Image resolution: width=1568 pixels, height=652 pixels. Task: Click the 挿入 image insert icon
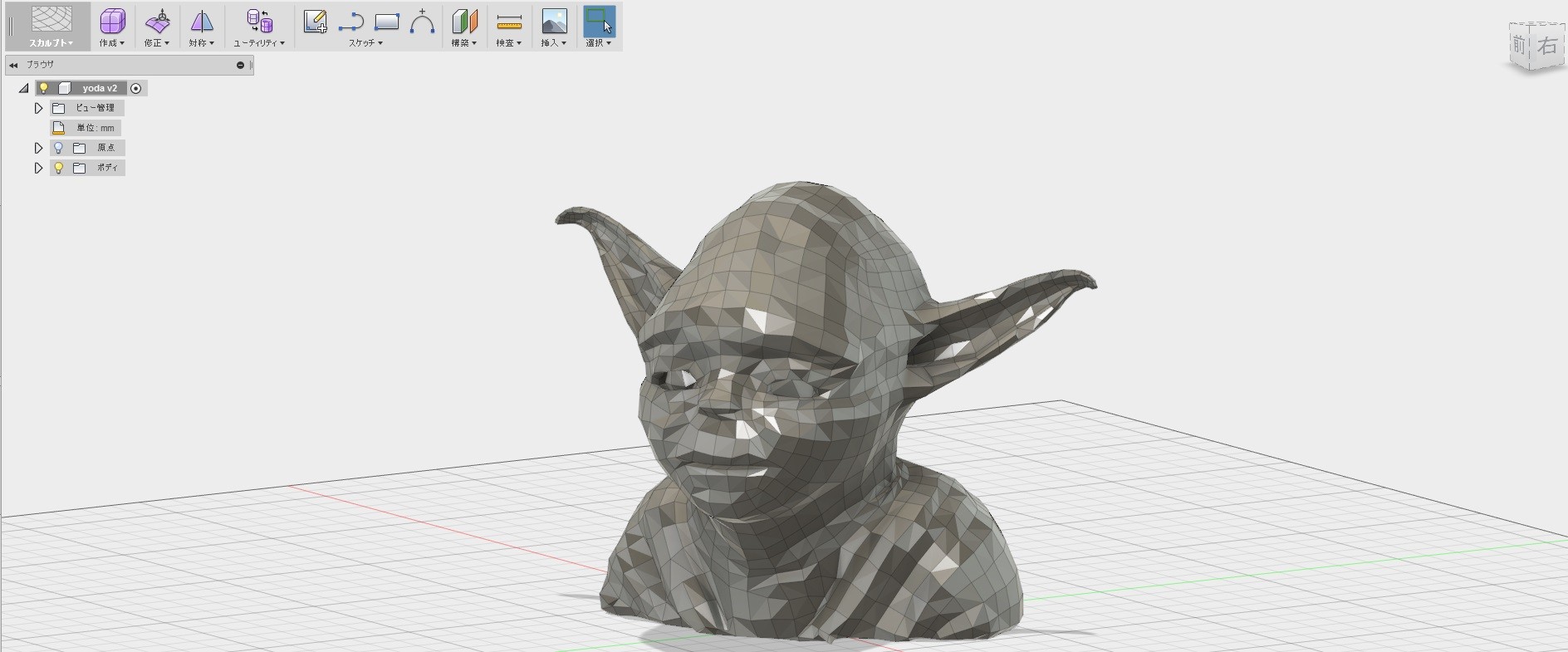coord(554,22)
